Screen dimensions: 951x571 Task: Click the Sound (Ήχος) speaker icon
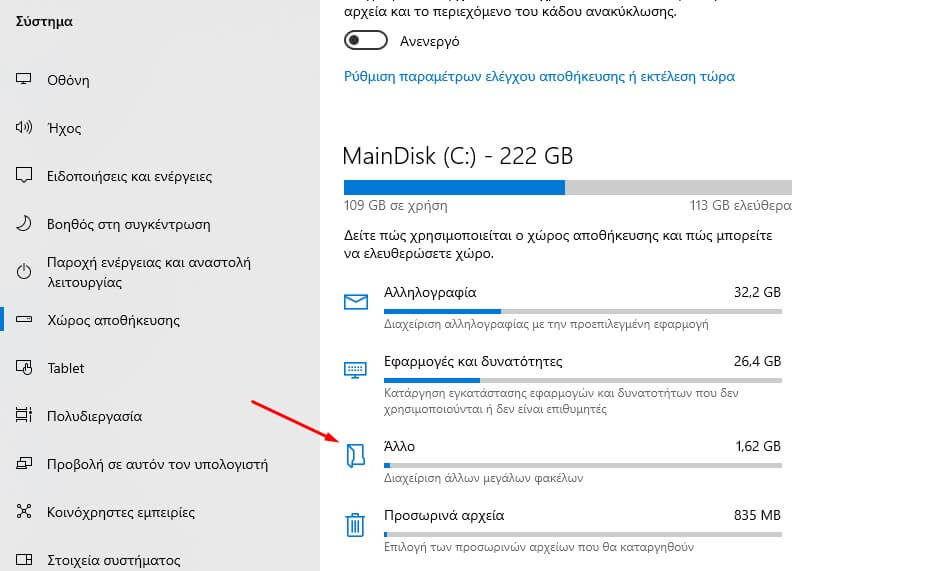tap(25, 128)
